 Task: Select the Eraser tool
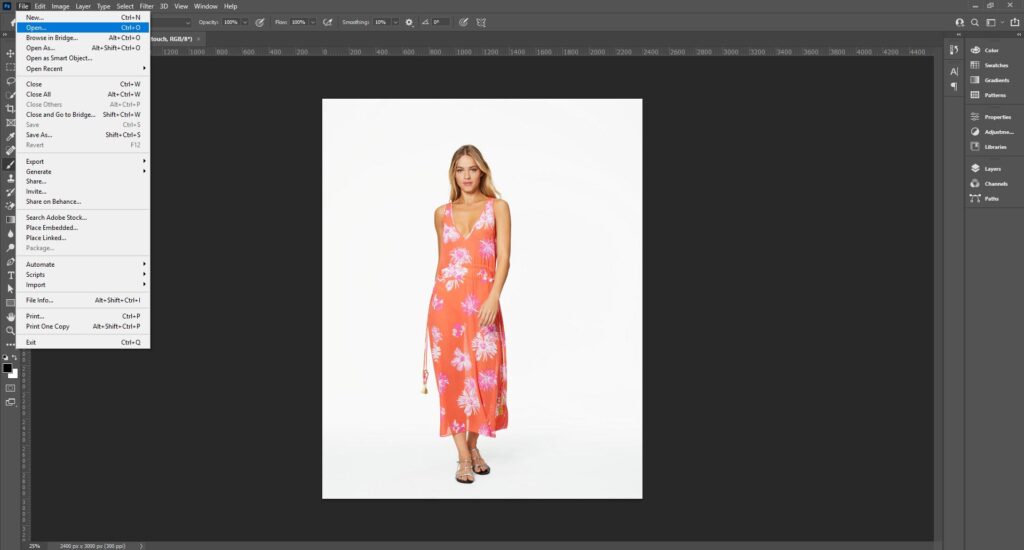tap(10, 205)
